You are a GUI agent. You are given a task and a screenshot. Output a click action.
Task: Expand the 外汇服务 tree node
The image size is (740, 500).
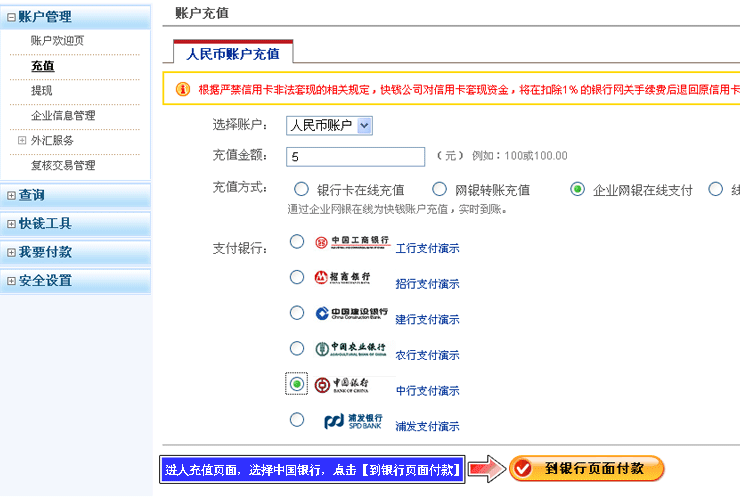(x=22, y=140)
